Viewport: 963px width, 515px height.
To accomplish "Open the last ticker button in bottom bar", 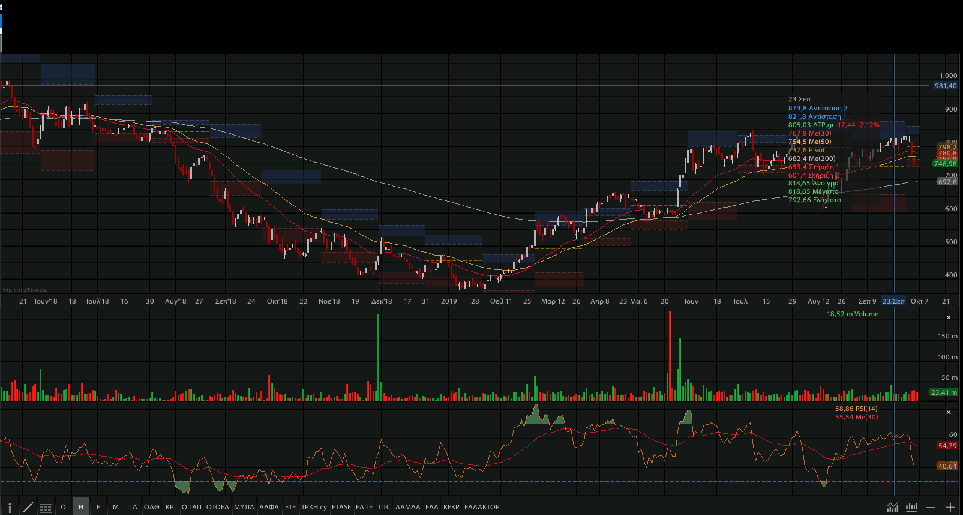I will tap(482, 507).
